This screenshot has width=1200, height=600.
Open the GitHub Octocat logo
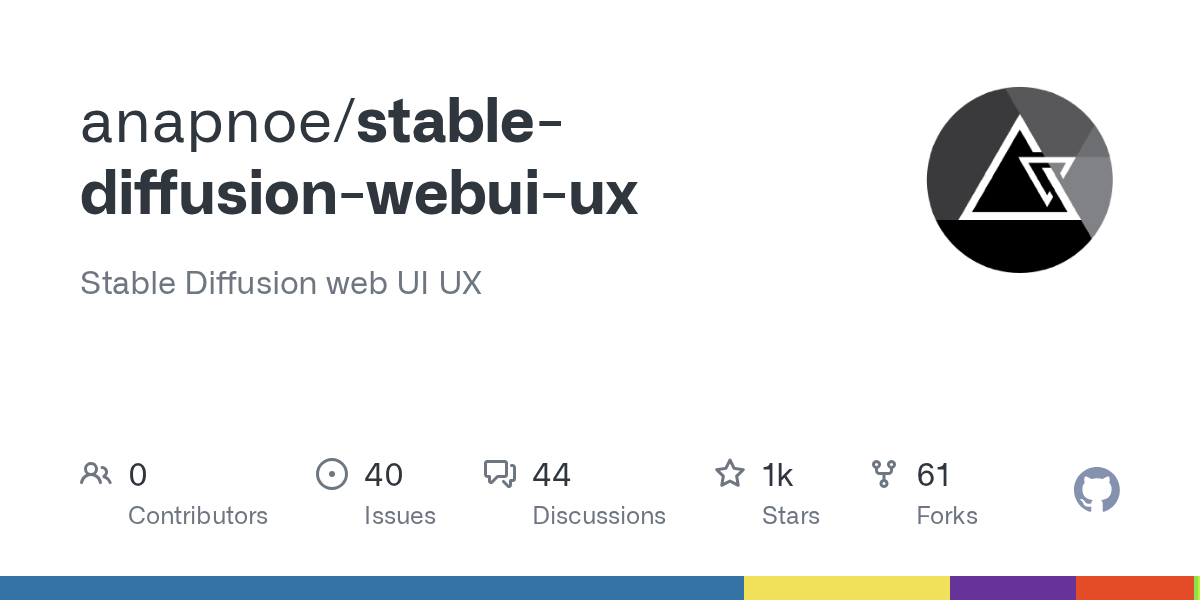point(1096,491)
